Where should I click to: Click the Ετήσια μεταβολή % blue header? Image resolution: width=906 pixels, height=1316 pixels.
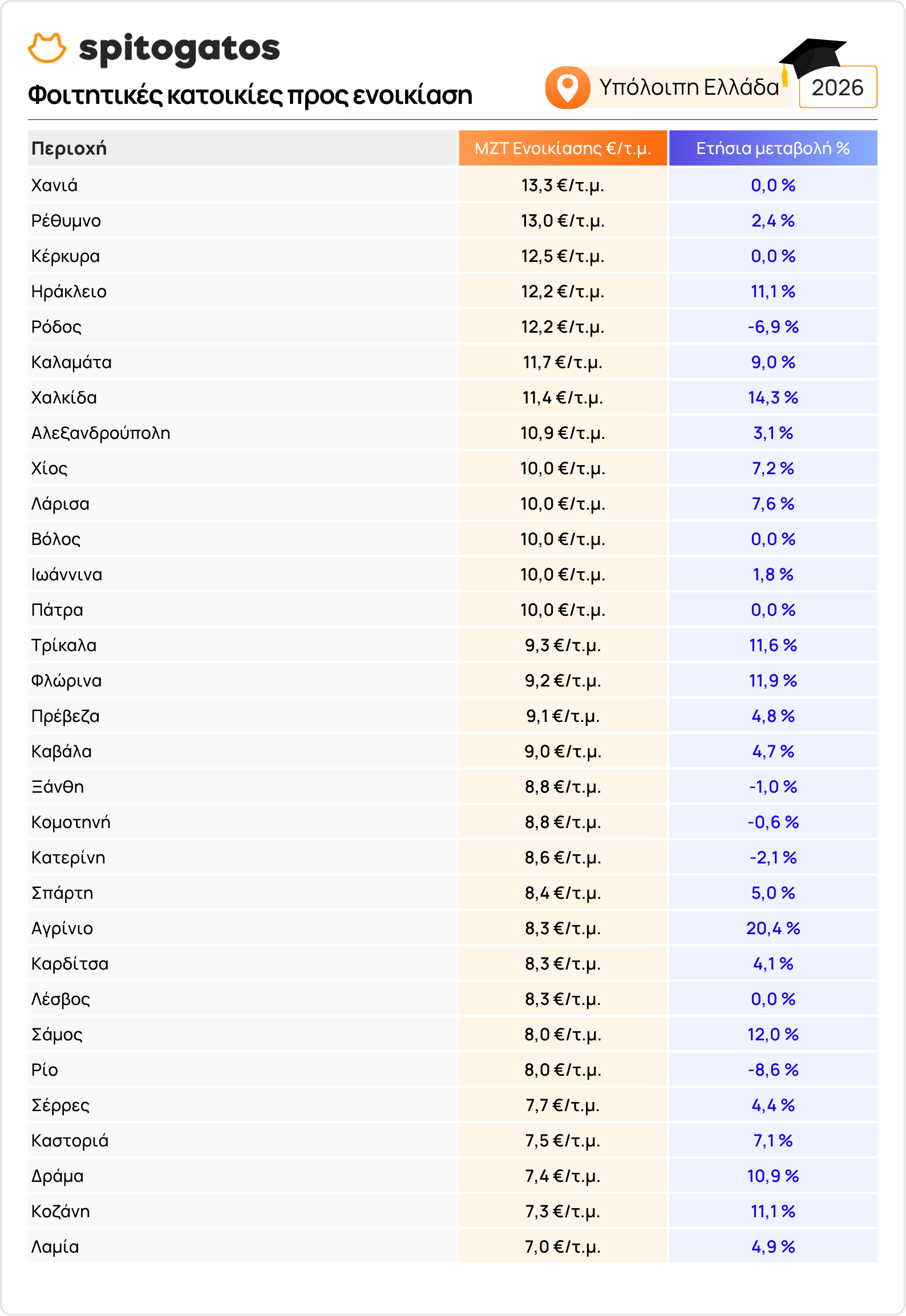(773, 148)
